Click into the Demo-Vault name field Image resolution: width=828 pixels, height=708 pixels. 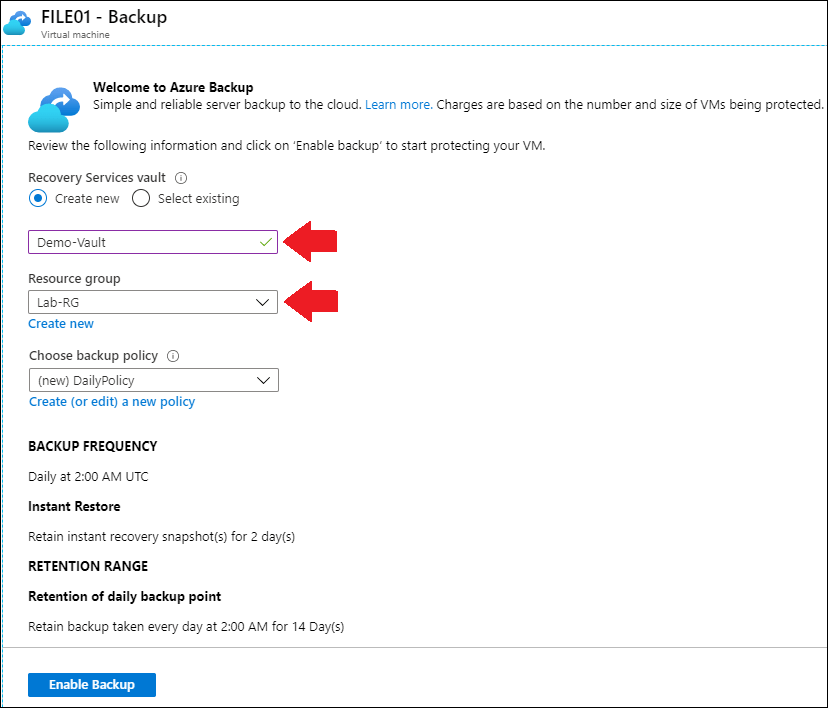pos(153,242)
